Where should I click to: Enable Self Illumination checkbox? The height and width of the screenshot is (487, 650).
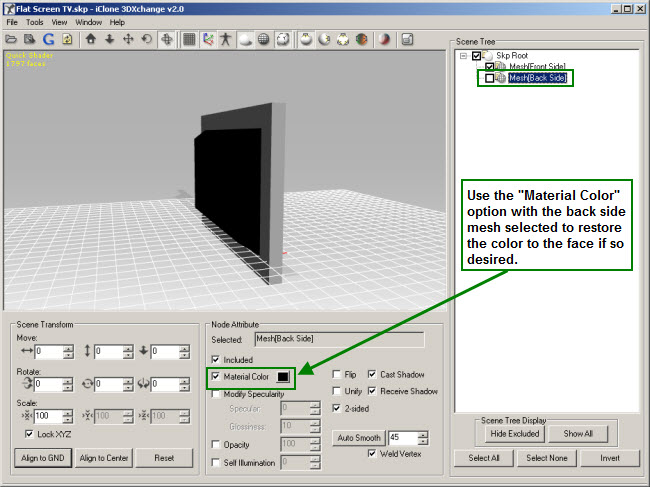216,462
